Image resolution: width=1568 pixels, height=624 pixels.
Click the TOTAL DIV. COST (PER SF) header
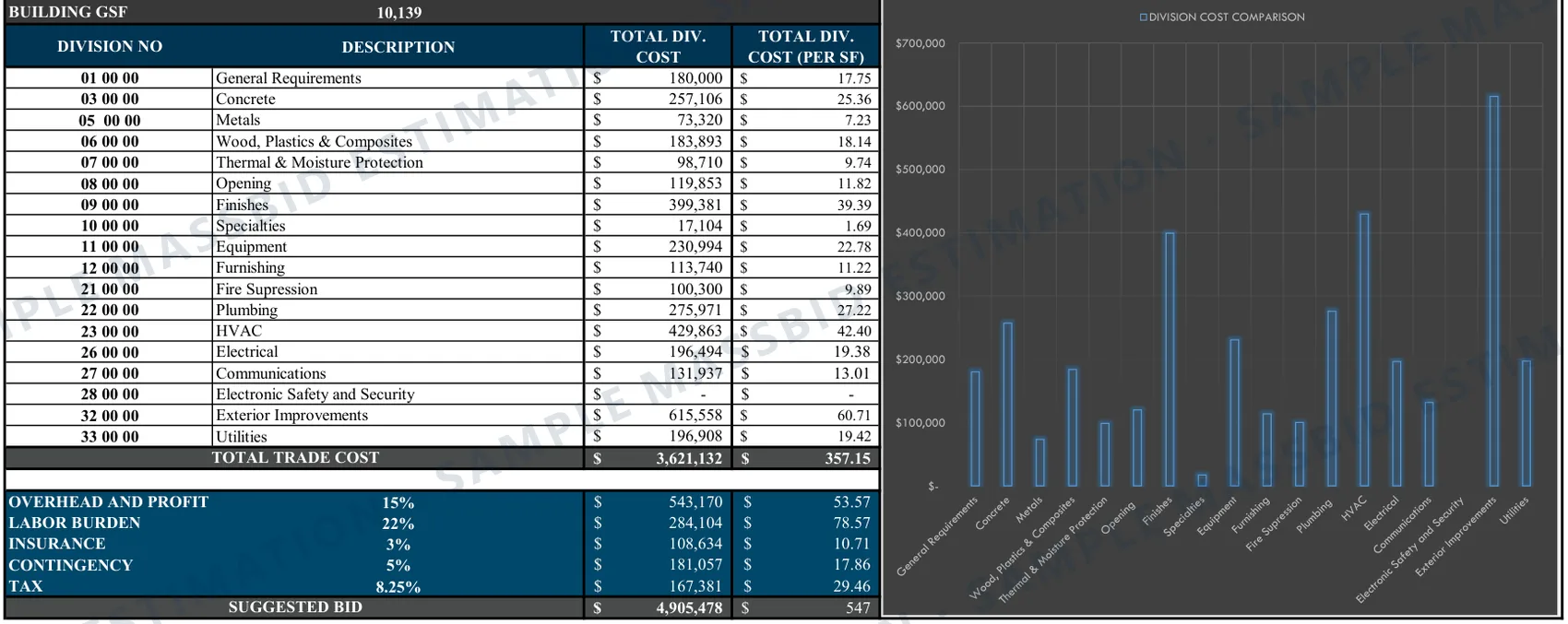coord(805,46)
